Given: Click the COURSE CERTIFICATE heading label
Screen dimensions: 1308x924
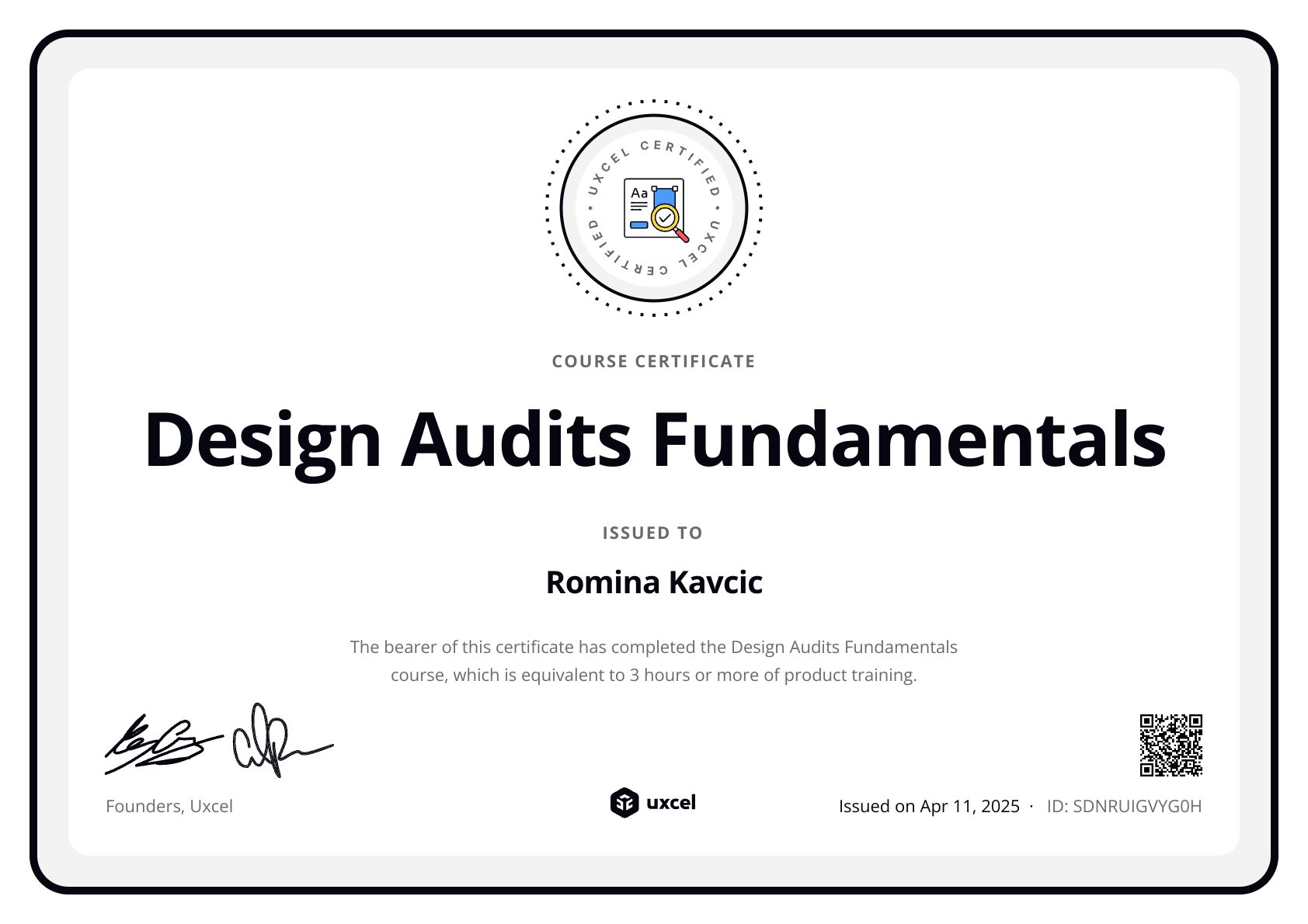Looking at the screenshot, I should (653, 360).
